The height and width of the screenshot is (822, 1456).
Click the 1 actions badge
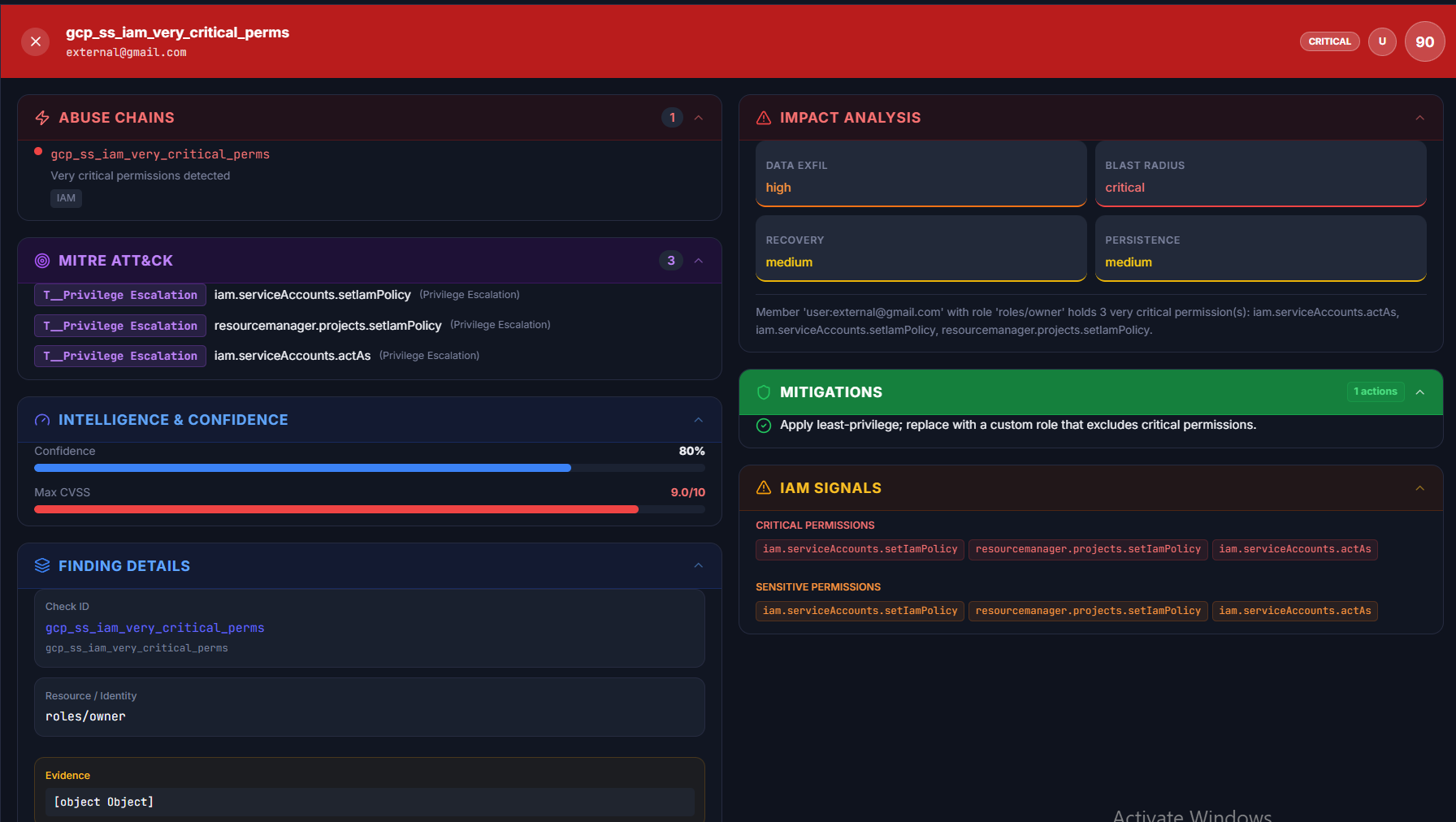[x=1376, y=392]
